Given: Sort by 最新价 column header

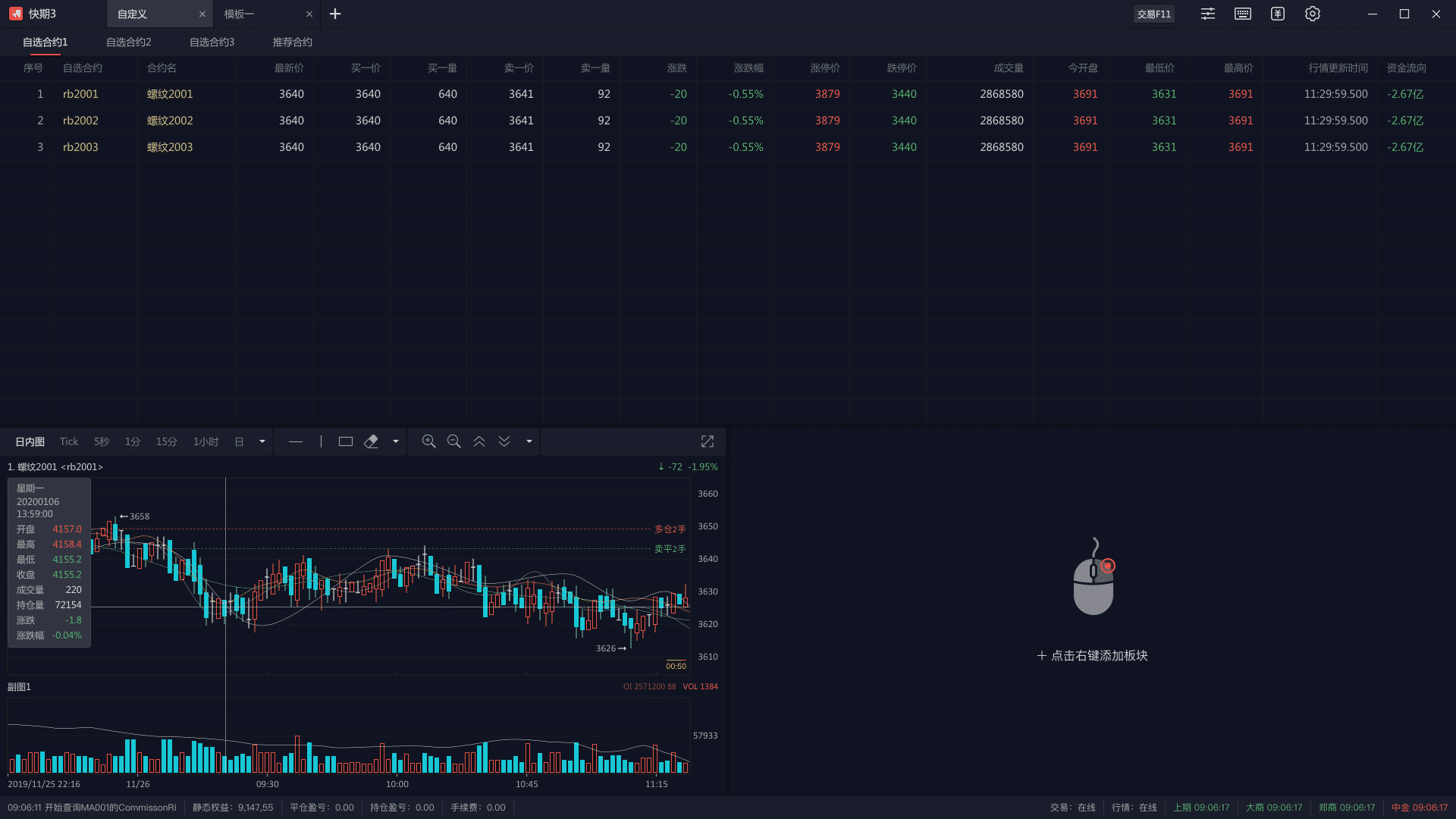Looking at the screenshot, I should 289,67.
